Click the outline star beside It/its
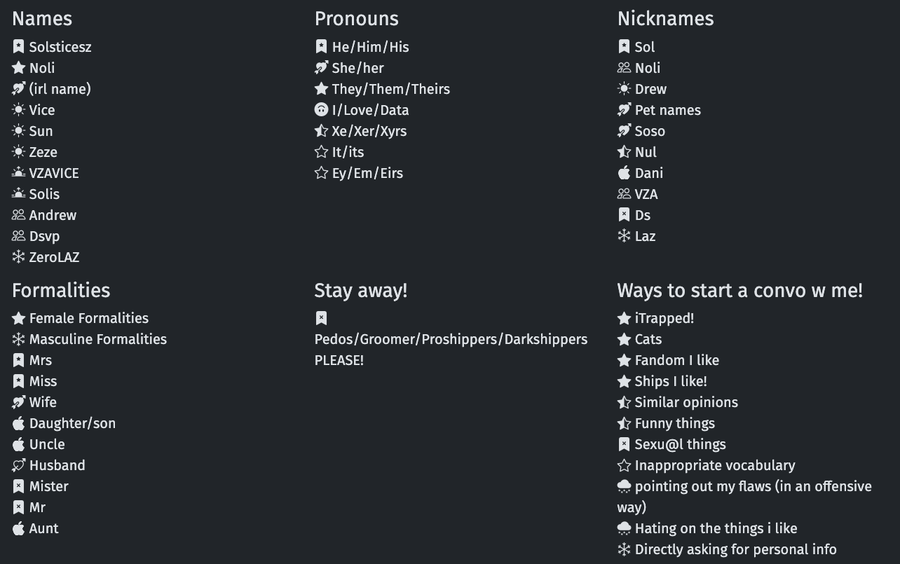This screenshot has height=564, width=900. click(321, 152)
